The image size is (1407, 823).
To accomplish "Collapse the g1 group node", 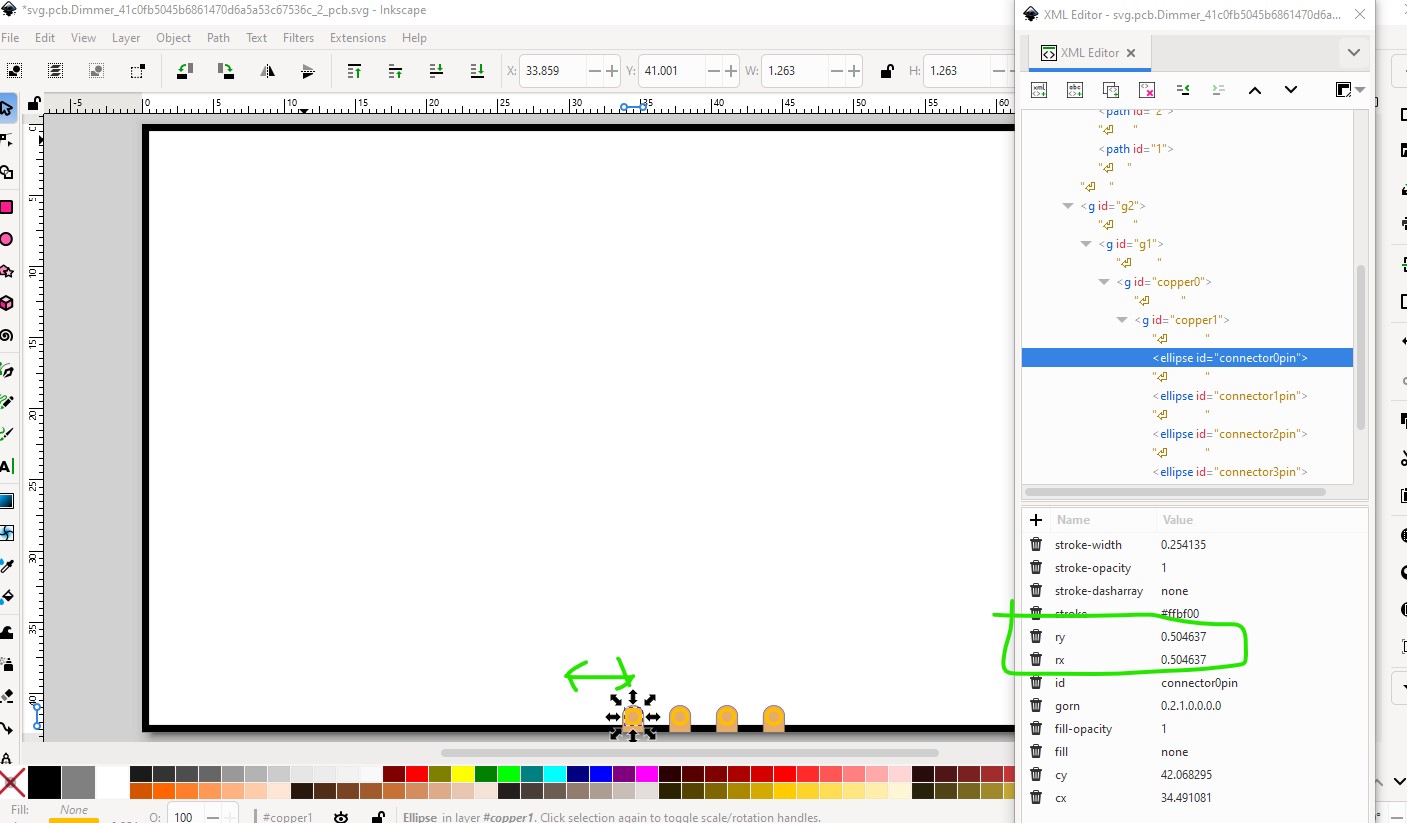I will click(x=1087, y=244).
